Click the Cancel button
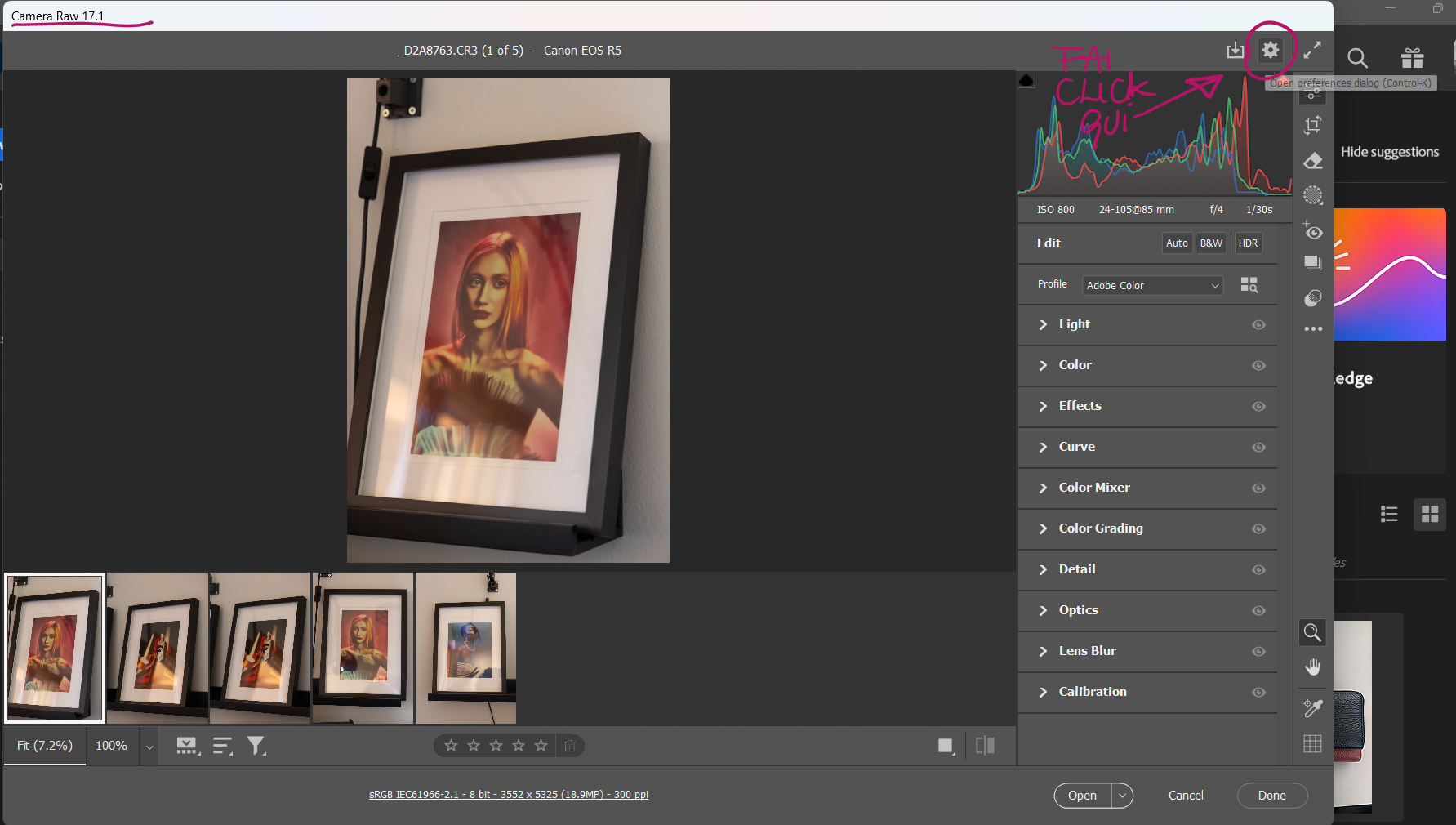Viewport: 1456px width, 825px height. (x=1186, y=796)
